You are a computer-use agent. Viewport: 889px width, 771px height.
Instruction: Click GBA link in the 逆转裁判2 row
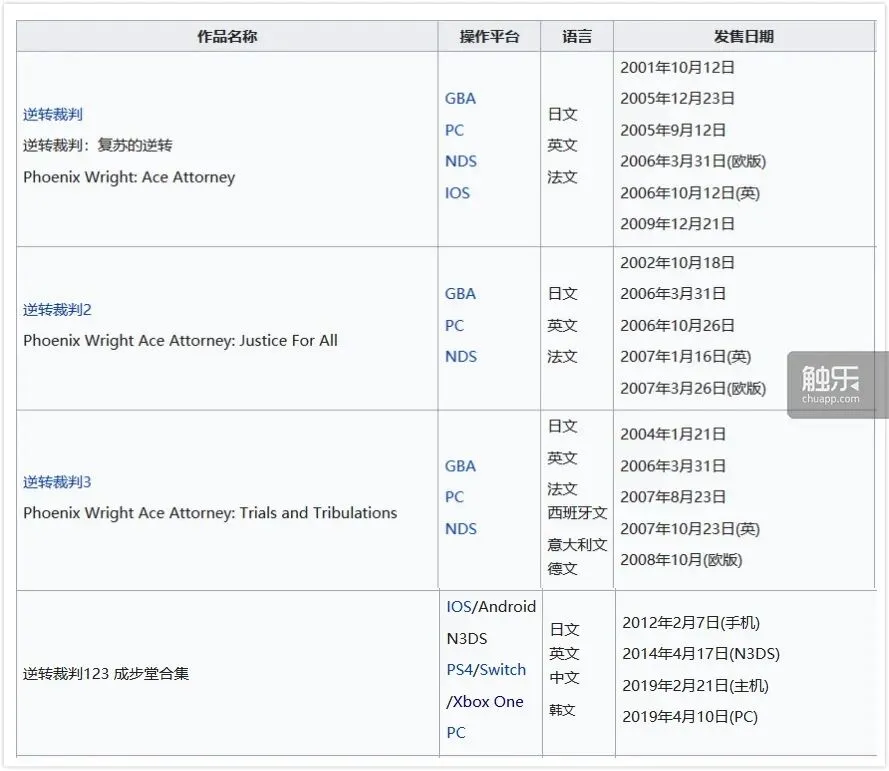[460, 294]
